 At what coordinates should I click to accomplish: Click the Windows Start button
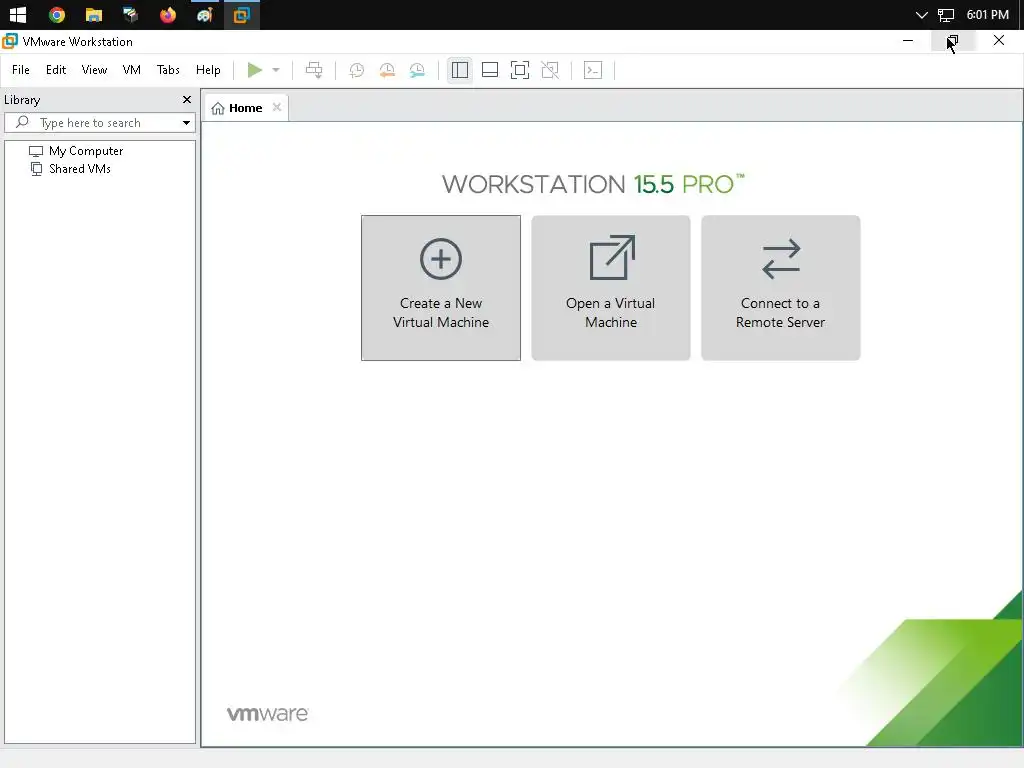(x=18, y=15)
